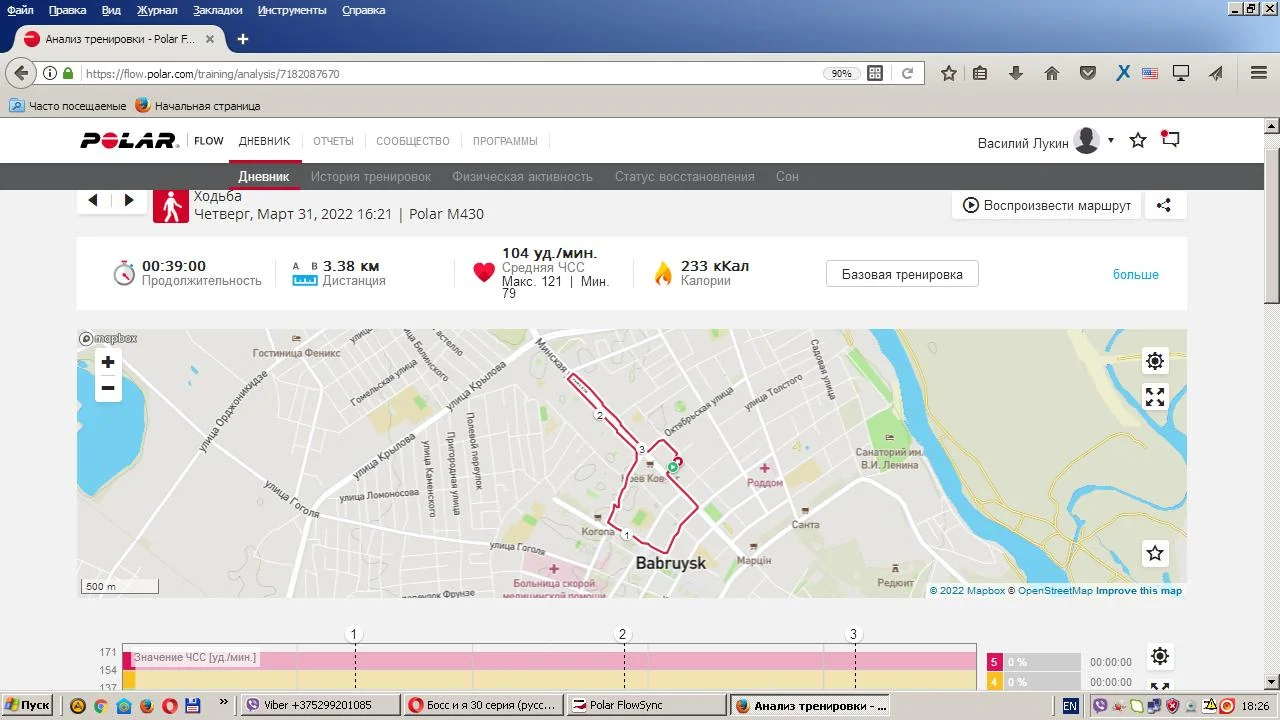Click kilometer marker 2 on the chart
This screenshot has width=1280, height=720.
pyautogui.click(x=622, y=634)
